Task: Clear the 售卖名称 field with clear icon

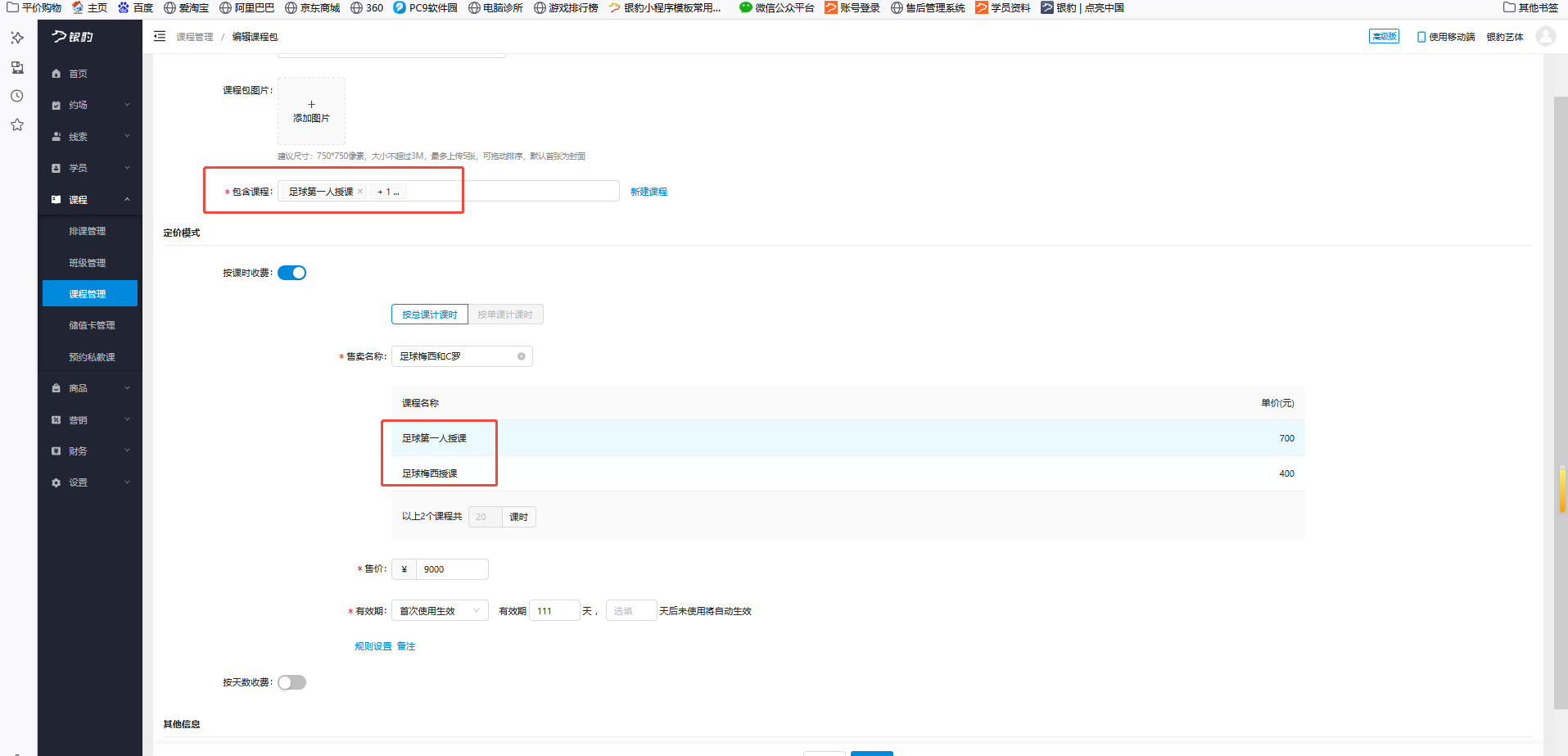Action: (521, 356)
